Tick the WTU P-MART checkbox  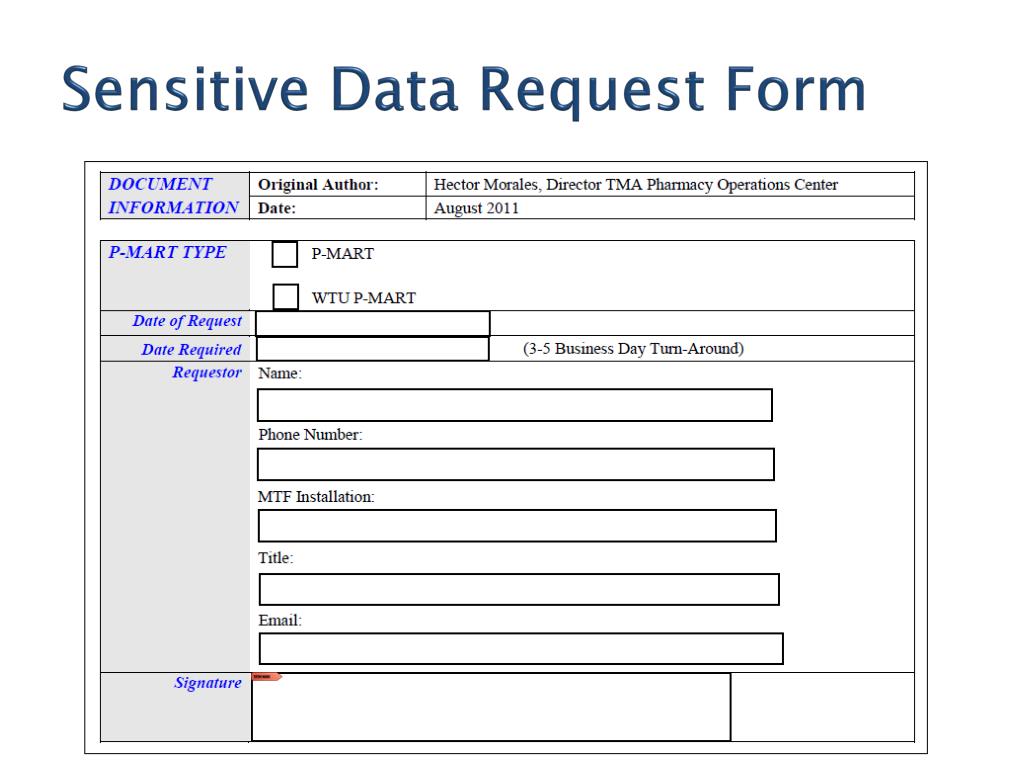pos(285,296)
